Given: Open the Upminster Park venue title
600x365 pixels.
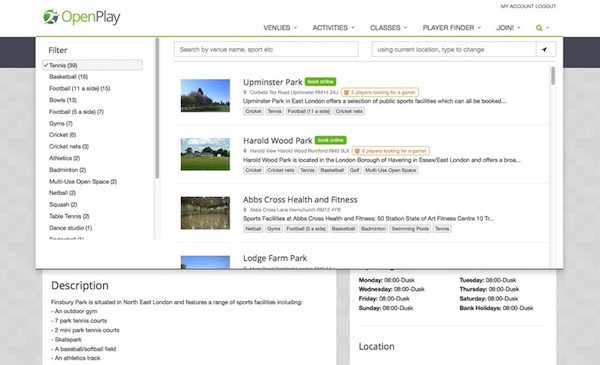Looking at the screenshot, I should pyautogui.click(x=272, y=82).
